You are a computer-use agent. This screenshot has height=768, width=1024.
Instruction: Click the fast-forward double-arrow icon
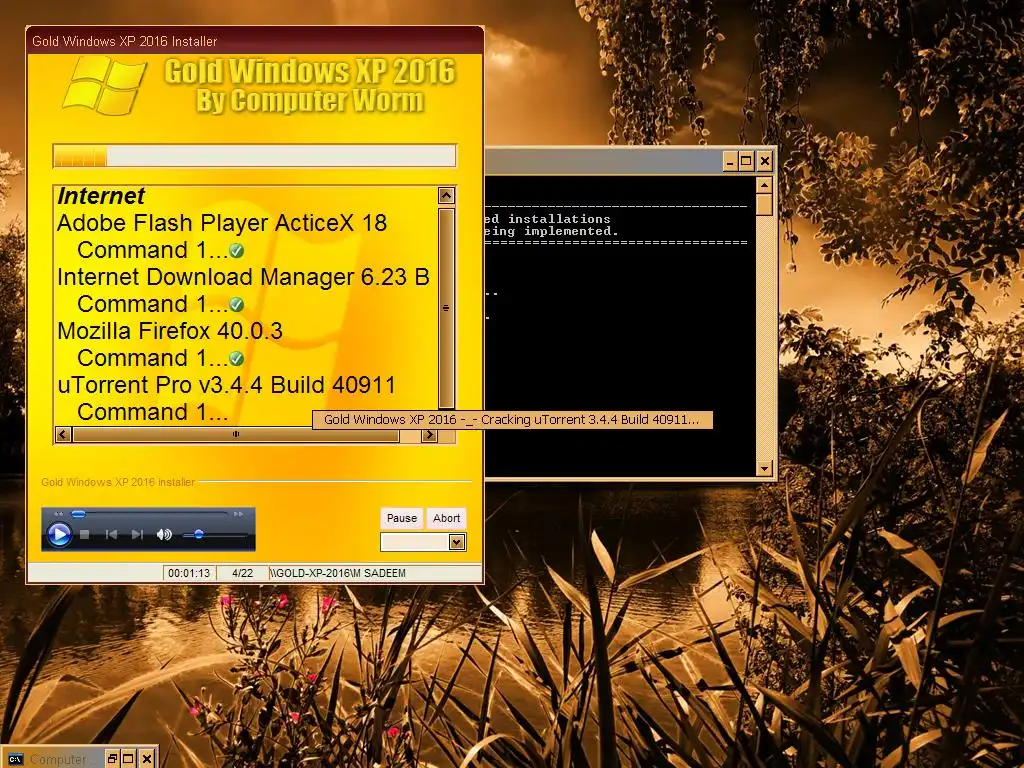click(x=238, y=514)
